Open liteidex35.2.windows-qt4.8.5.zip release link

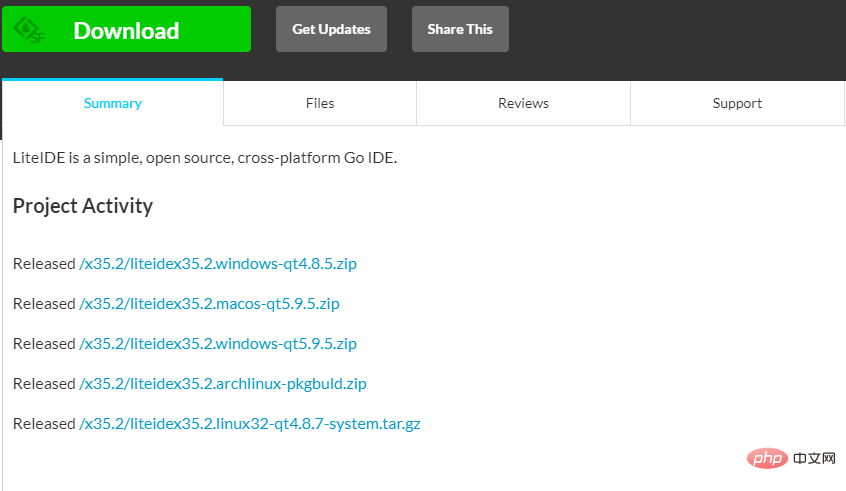click(x=218, y=264)
